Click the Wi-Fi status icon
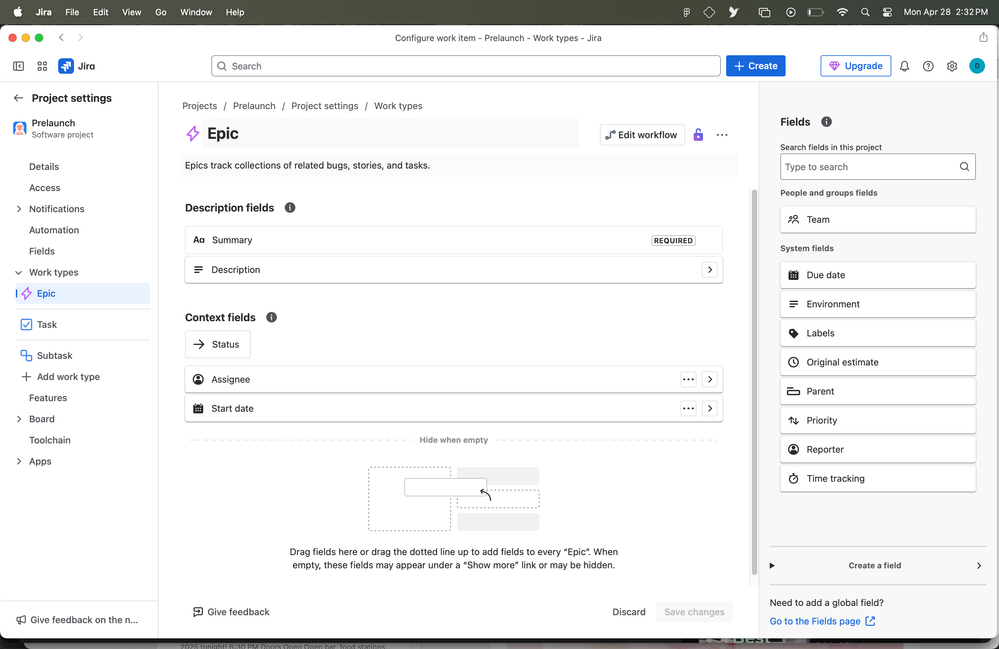999x649 pixels. pyautogui.click(x=842, y=12)
